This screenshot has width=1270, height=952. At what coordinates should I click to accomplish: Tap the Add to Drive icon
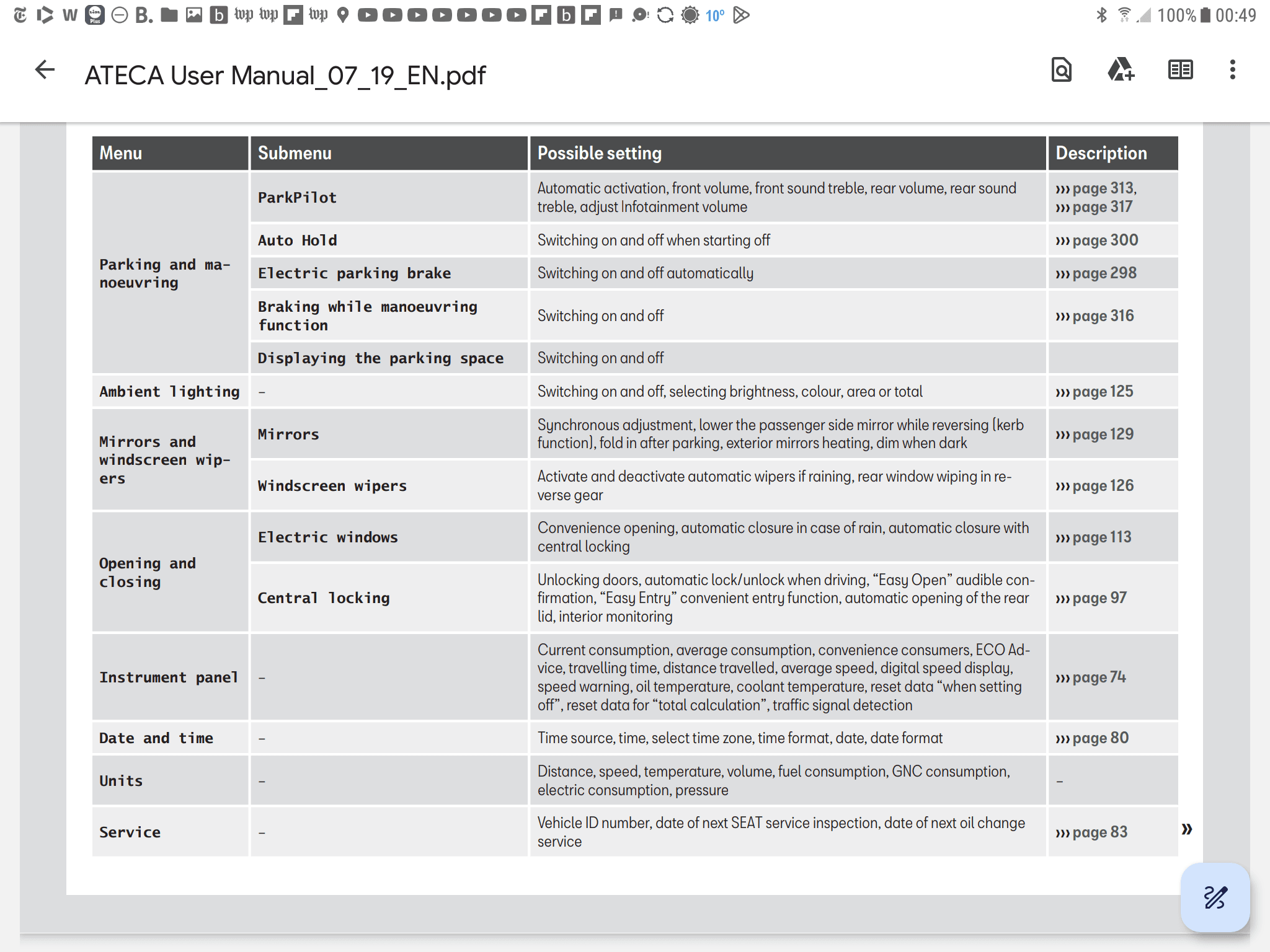coord(1121,70)
